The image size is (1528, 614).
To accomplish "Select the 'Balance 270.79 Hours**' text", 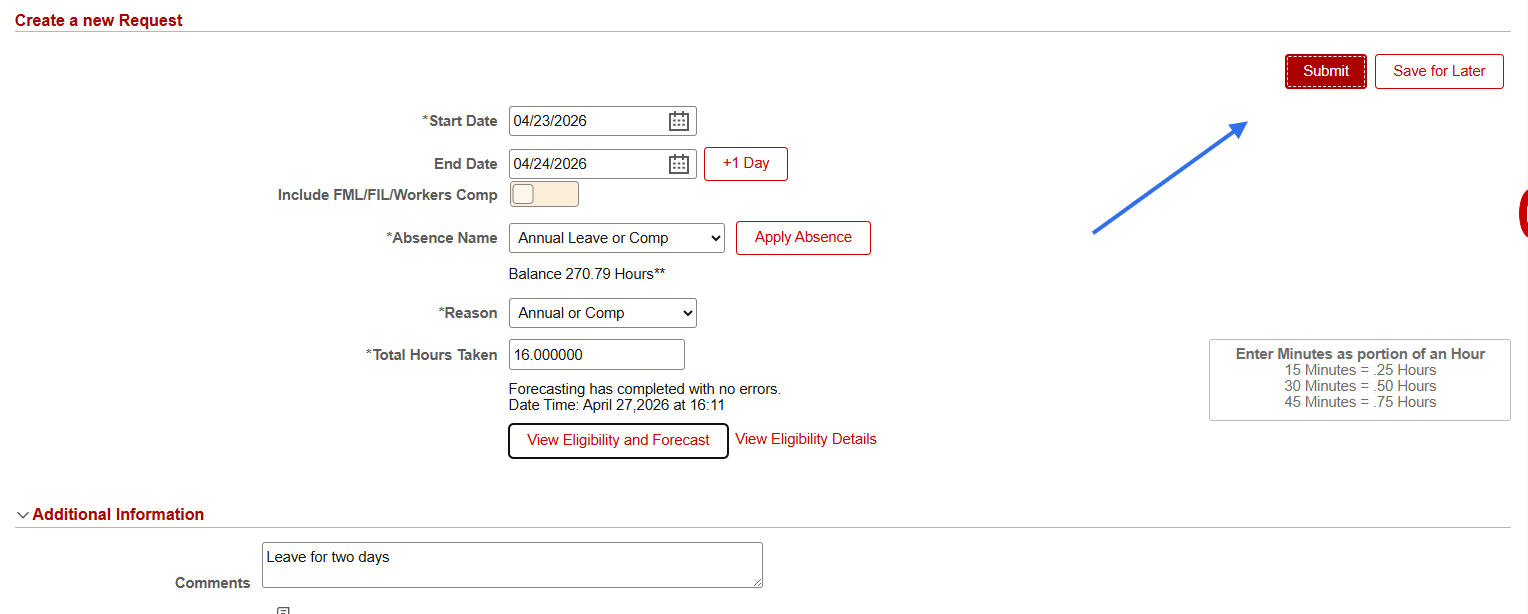I will [587, 273].
